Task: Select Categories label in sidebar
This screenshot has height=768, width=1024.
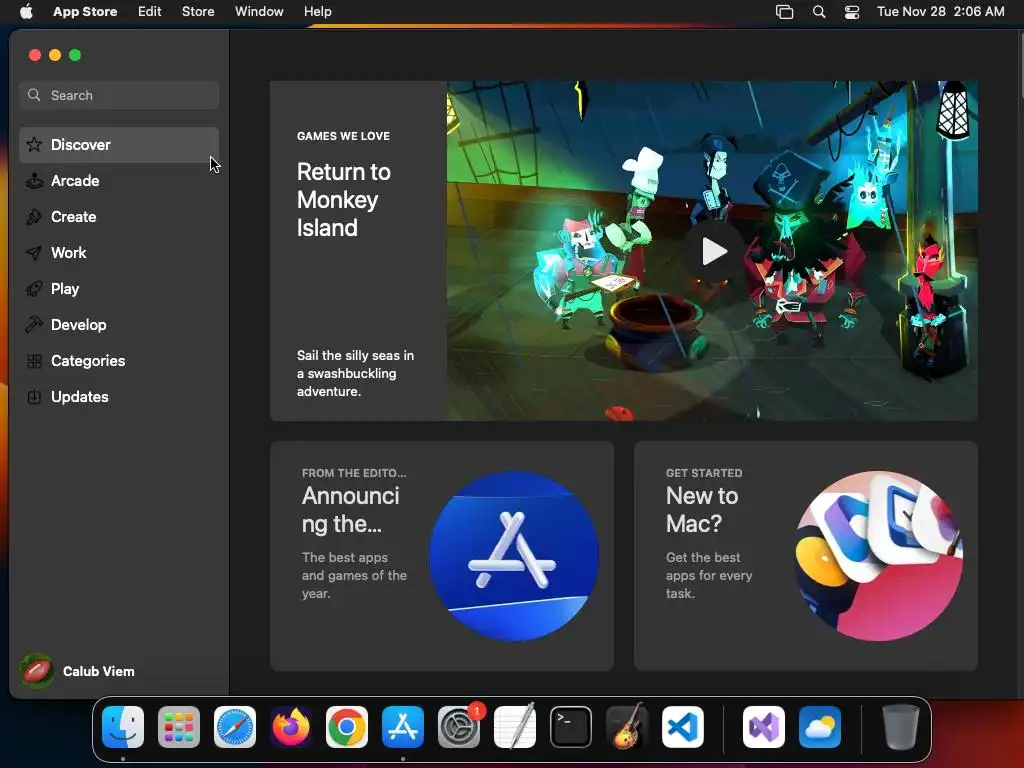Action: click(88, 360)
